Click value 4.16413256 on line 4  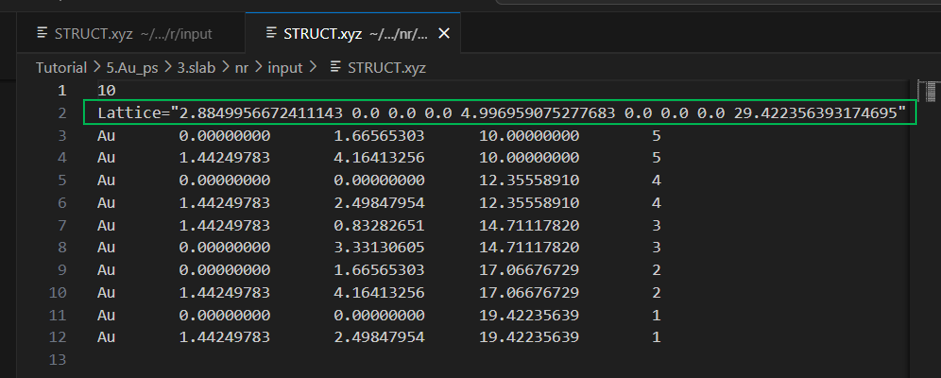coord(379,158)
